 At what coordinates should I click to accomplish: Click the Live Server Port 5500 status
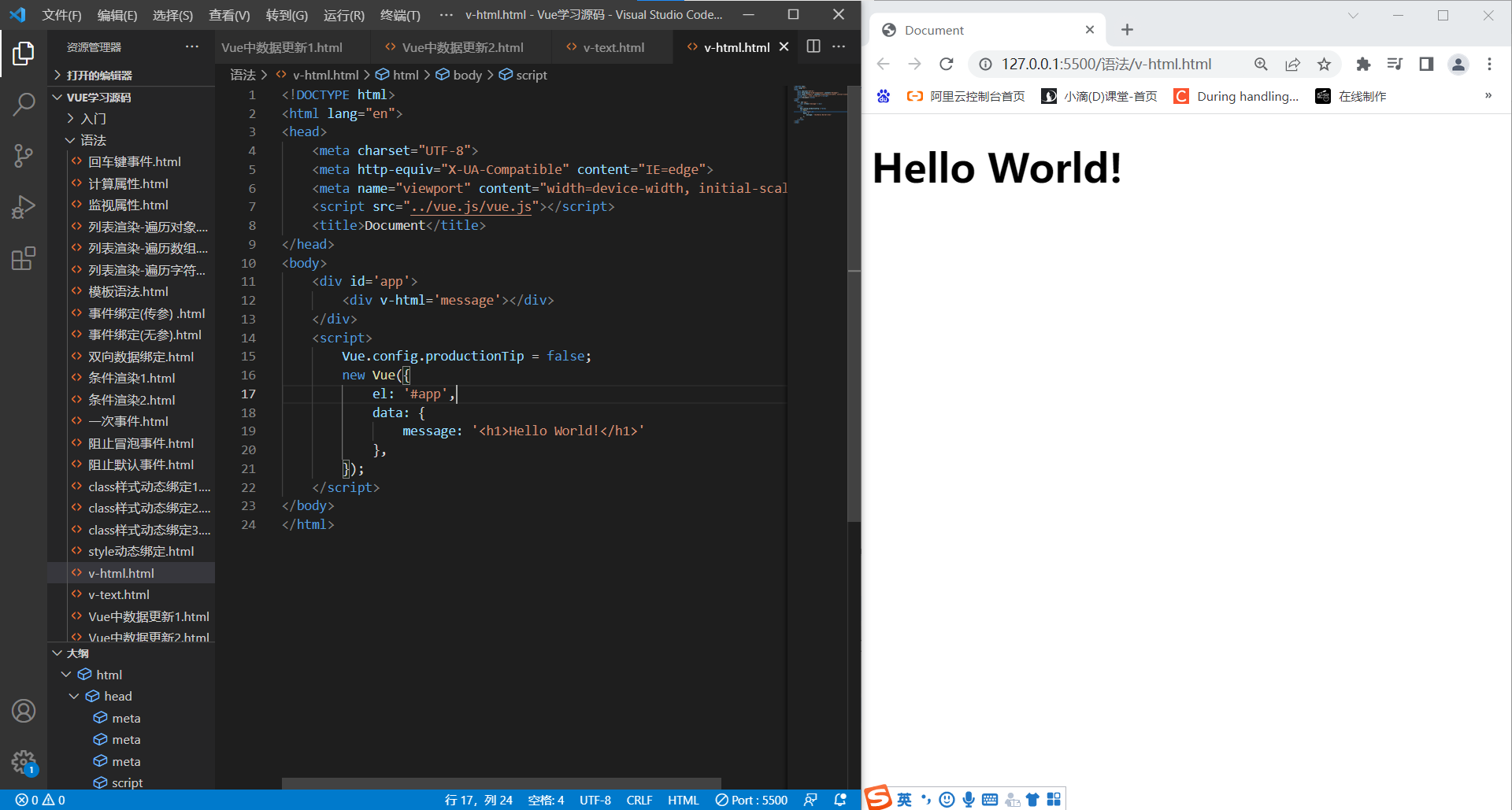751,800
